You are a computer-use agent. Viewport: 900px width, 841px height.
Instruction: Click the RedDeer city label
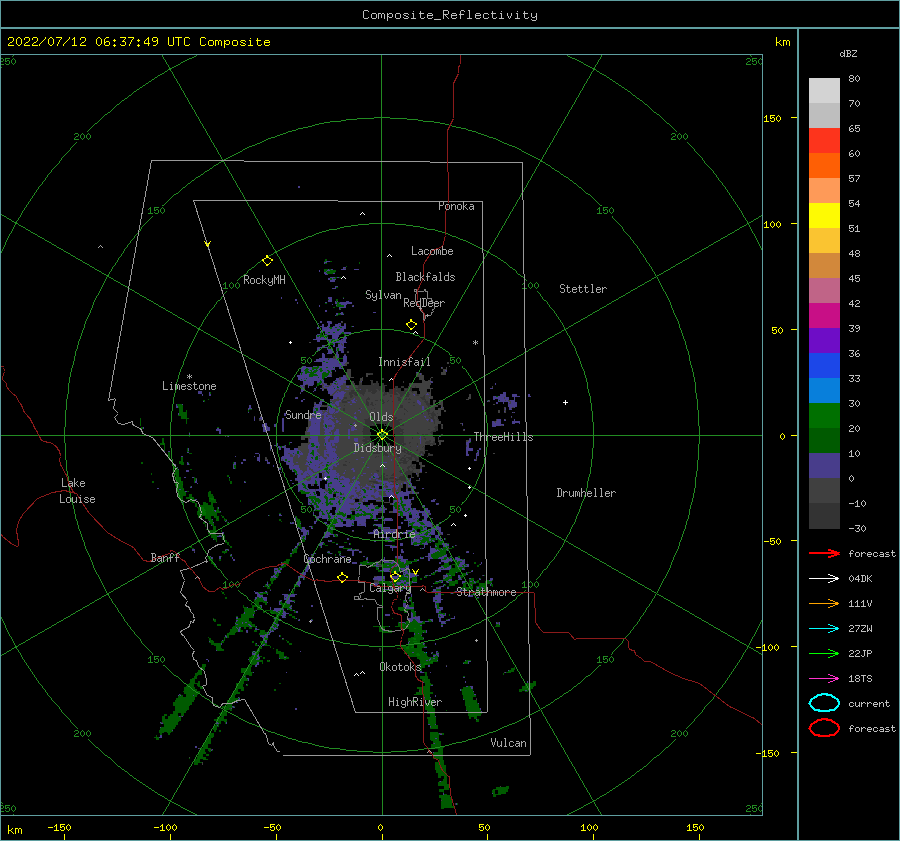click(x=424, y=303)
